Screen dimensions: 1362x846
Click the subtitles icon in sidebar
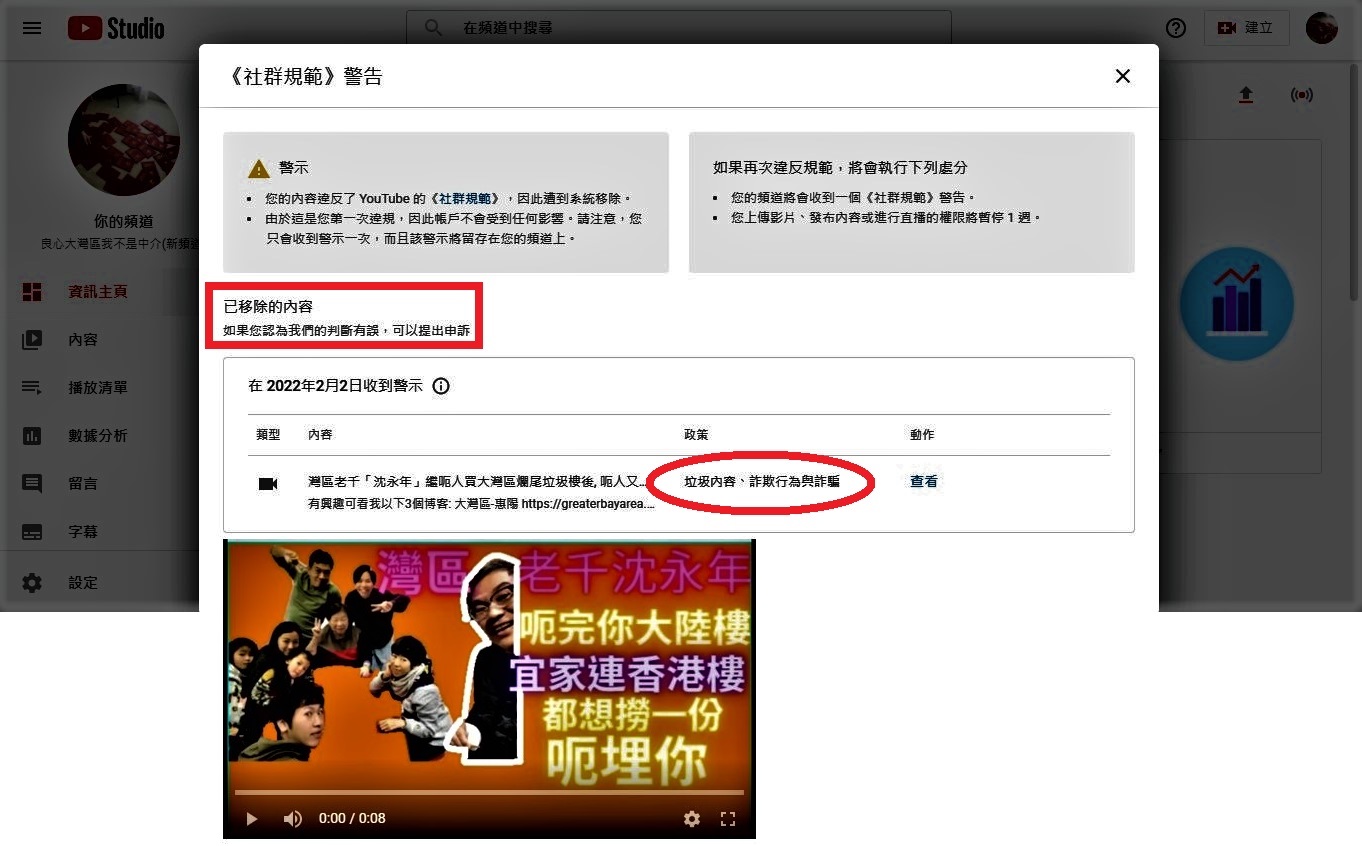click(x=32, y=532)
